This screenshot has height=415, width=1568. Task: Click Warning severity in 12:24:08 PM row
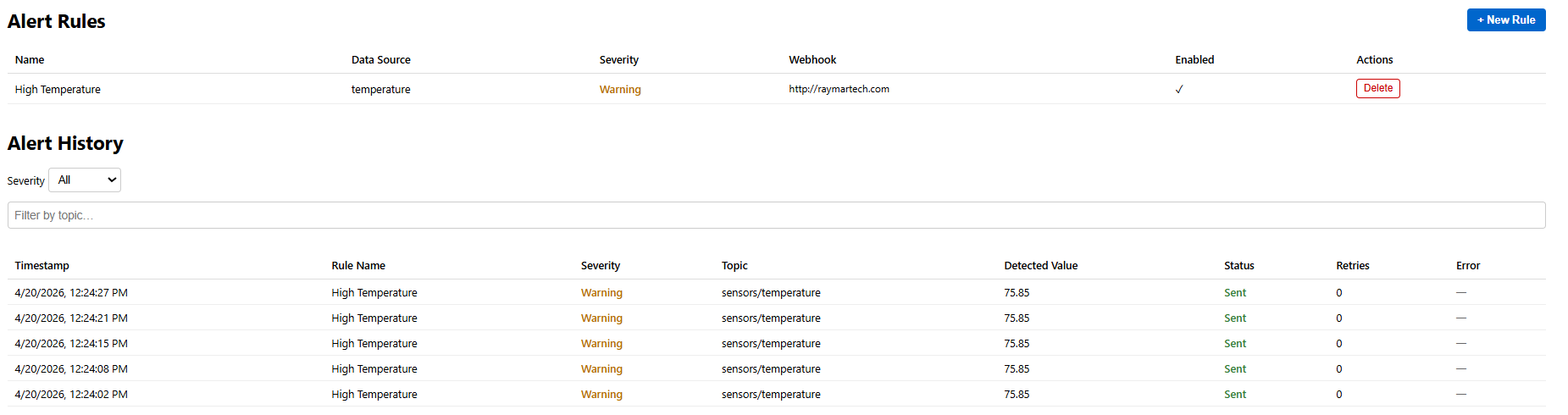coord(601,369)
